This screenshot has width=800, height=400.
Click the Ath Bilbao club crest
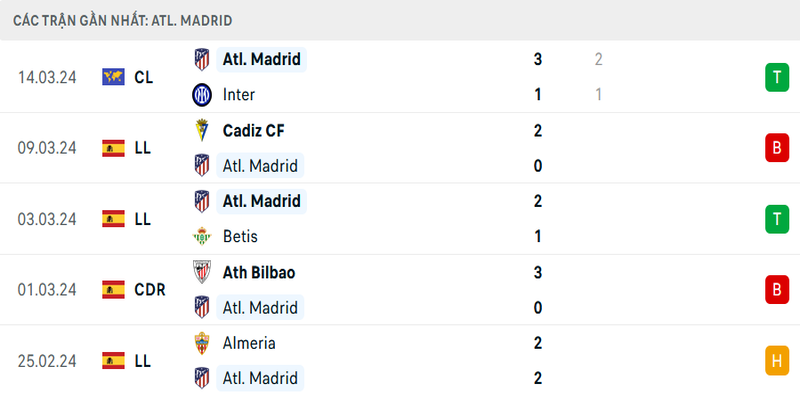click(202, 272)
